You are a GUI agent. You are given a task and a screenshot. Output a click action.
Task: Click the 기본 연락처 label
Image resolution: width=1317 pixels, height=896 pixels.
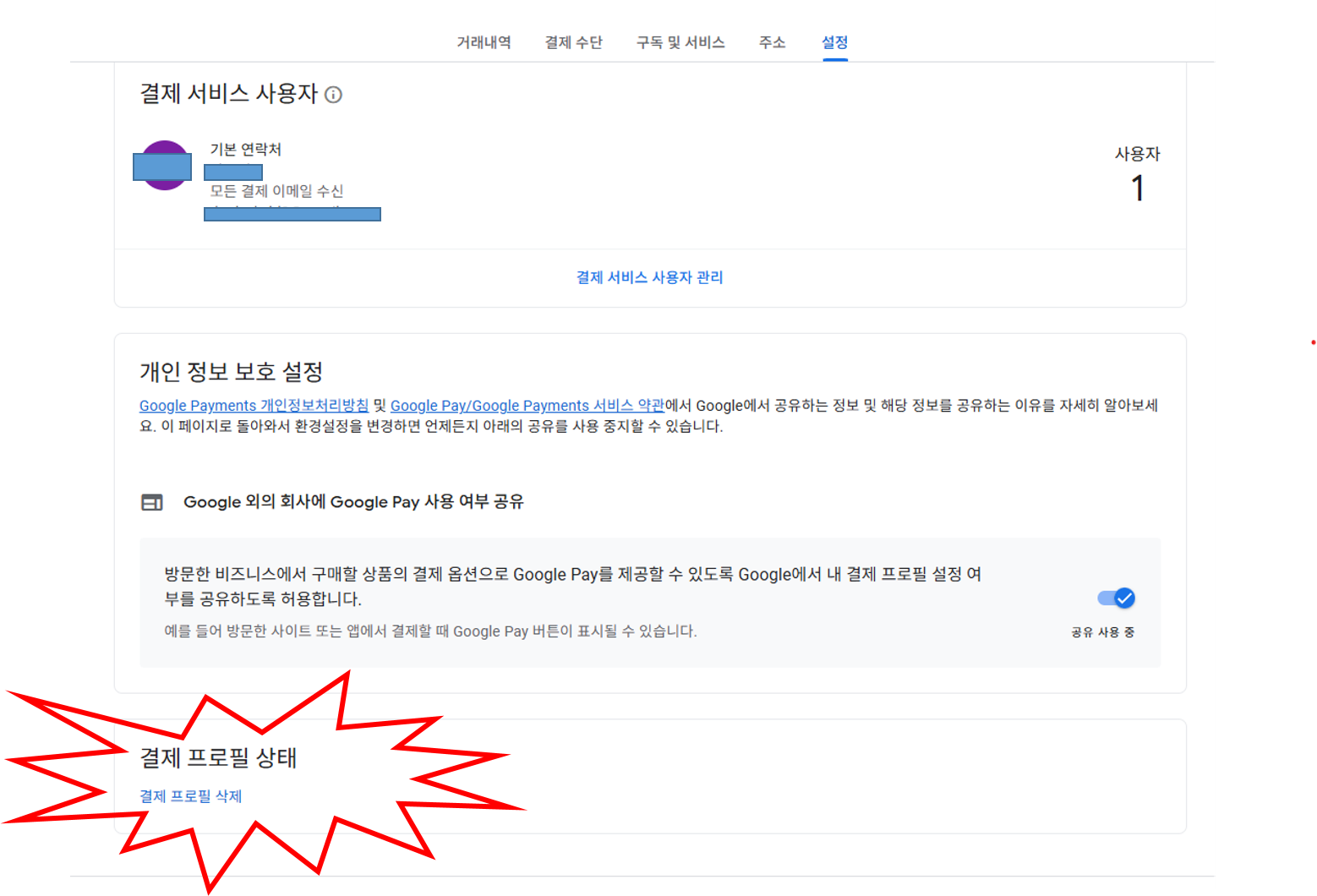(245, 149)
